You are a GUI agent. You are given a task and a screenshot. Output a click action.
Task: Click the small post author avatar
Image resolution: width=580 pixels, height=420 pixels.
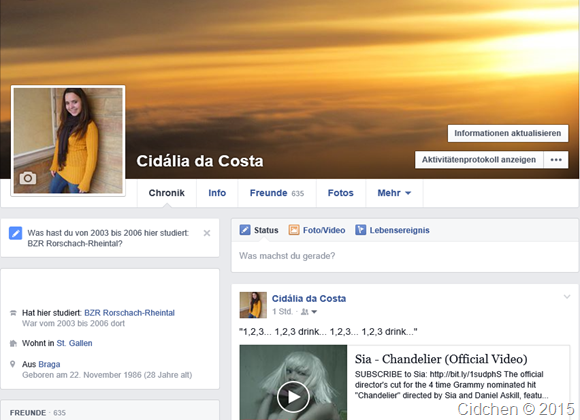tap(253, 305)
